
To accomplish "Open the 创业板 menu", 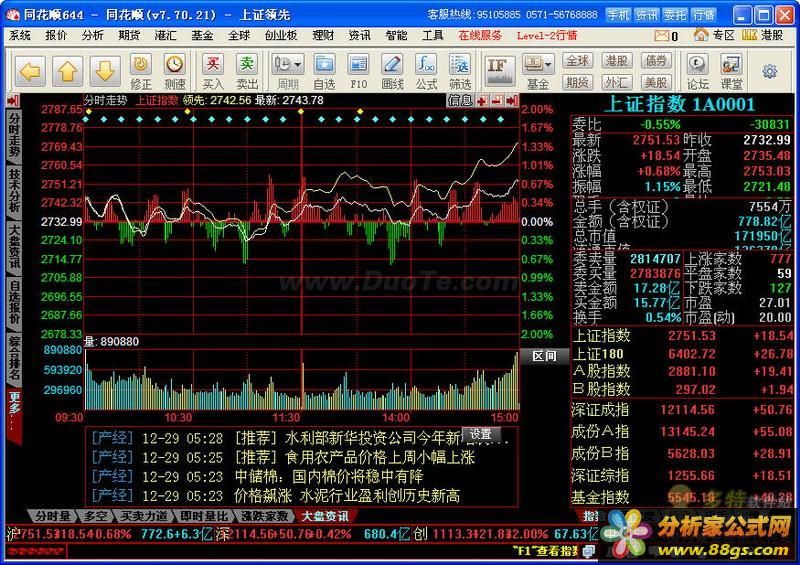I will point(281,35).
